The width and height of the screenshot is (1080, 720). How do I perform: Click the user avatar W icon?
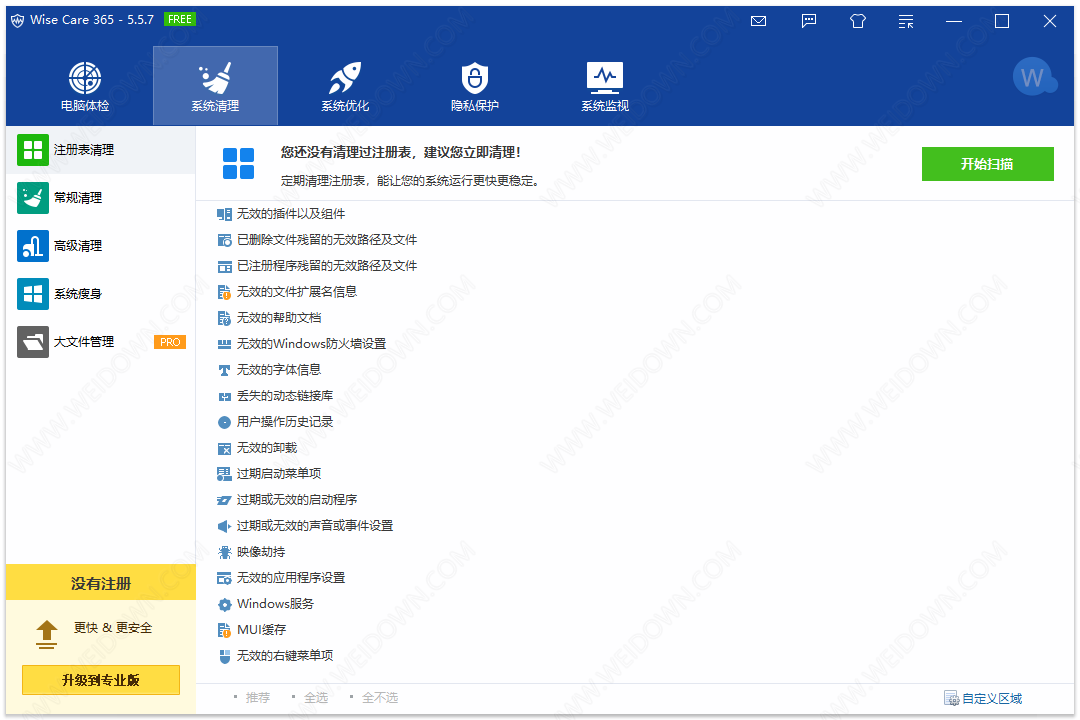click(x=1032, y=77)
